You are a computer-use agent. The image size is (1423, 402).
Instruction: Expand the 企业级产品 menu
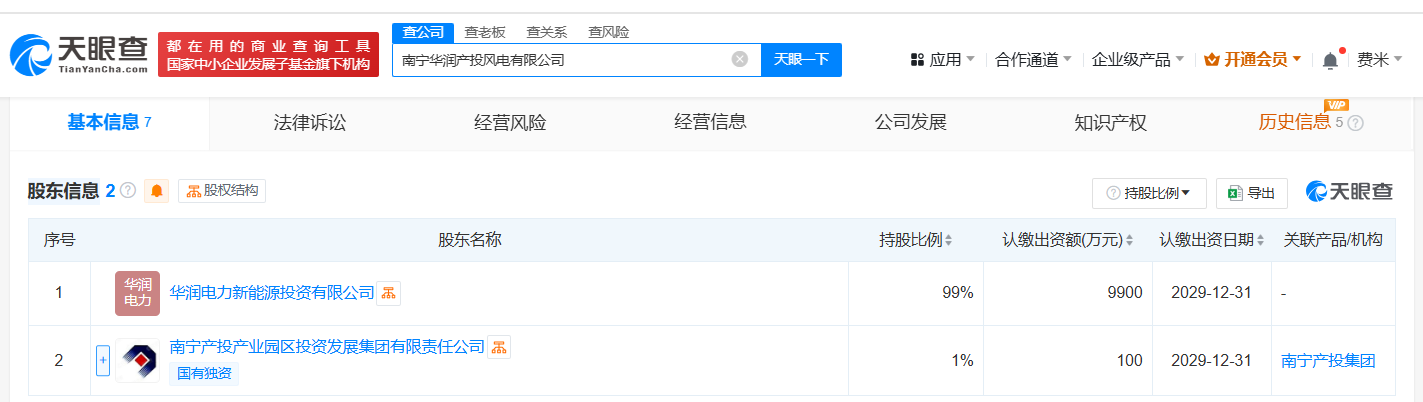click(x=1138, y=60)
